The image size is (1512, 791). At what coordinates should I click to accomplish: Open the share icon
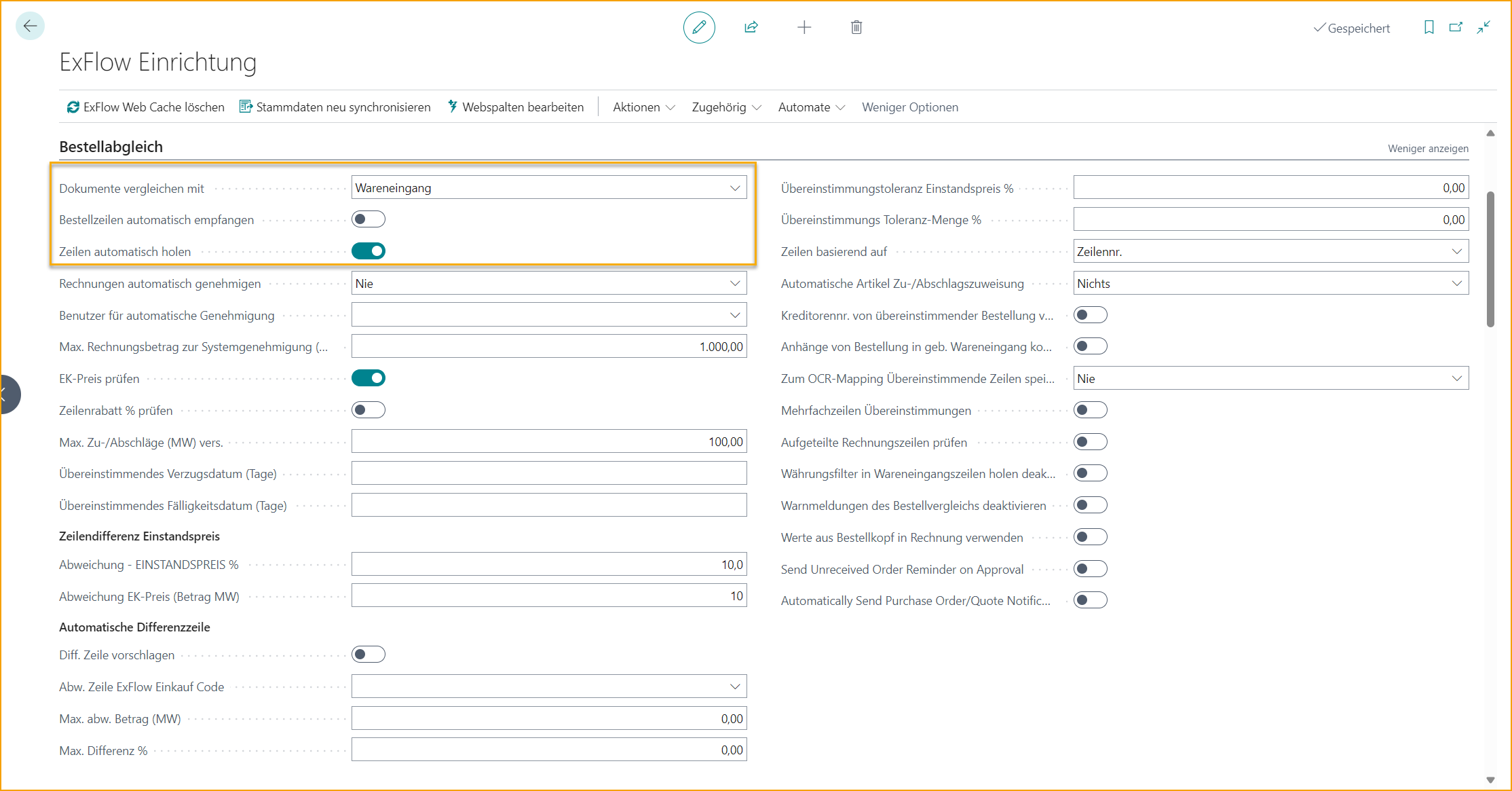pyautogui.click(x=751, y=27)
